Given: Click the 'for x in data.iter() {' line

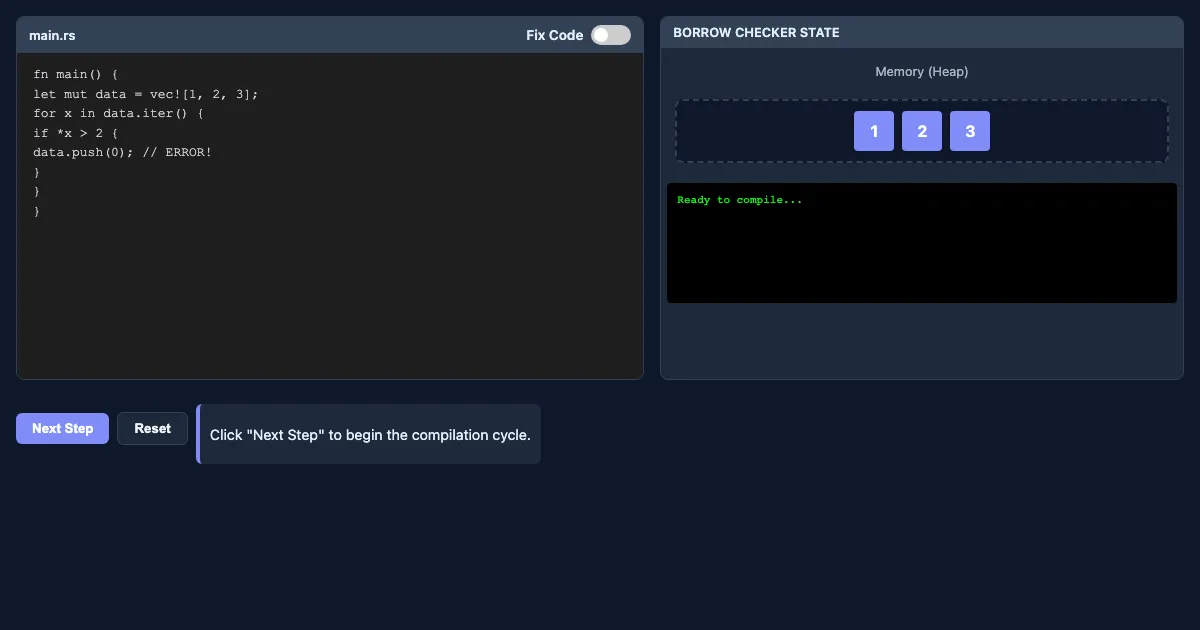Looking at the screenshot, I should click(118, 113).
